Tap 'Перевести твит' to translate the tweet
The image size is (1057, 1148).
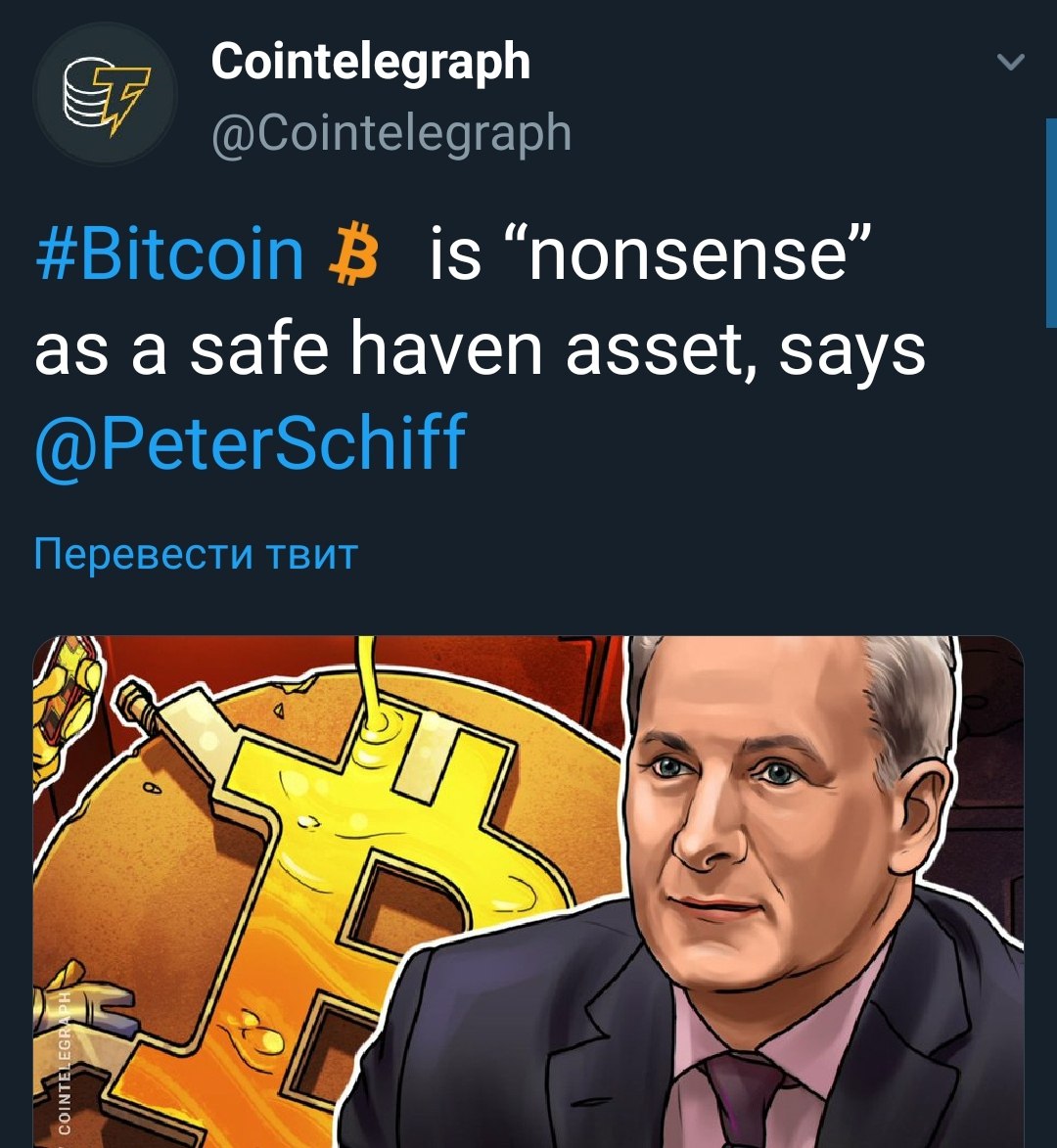point(196,554)
